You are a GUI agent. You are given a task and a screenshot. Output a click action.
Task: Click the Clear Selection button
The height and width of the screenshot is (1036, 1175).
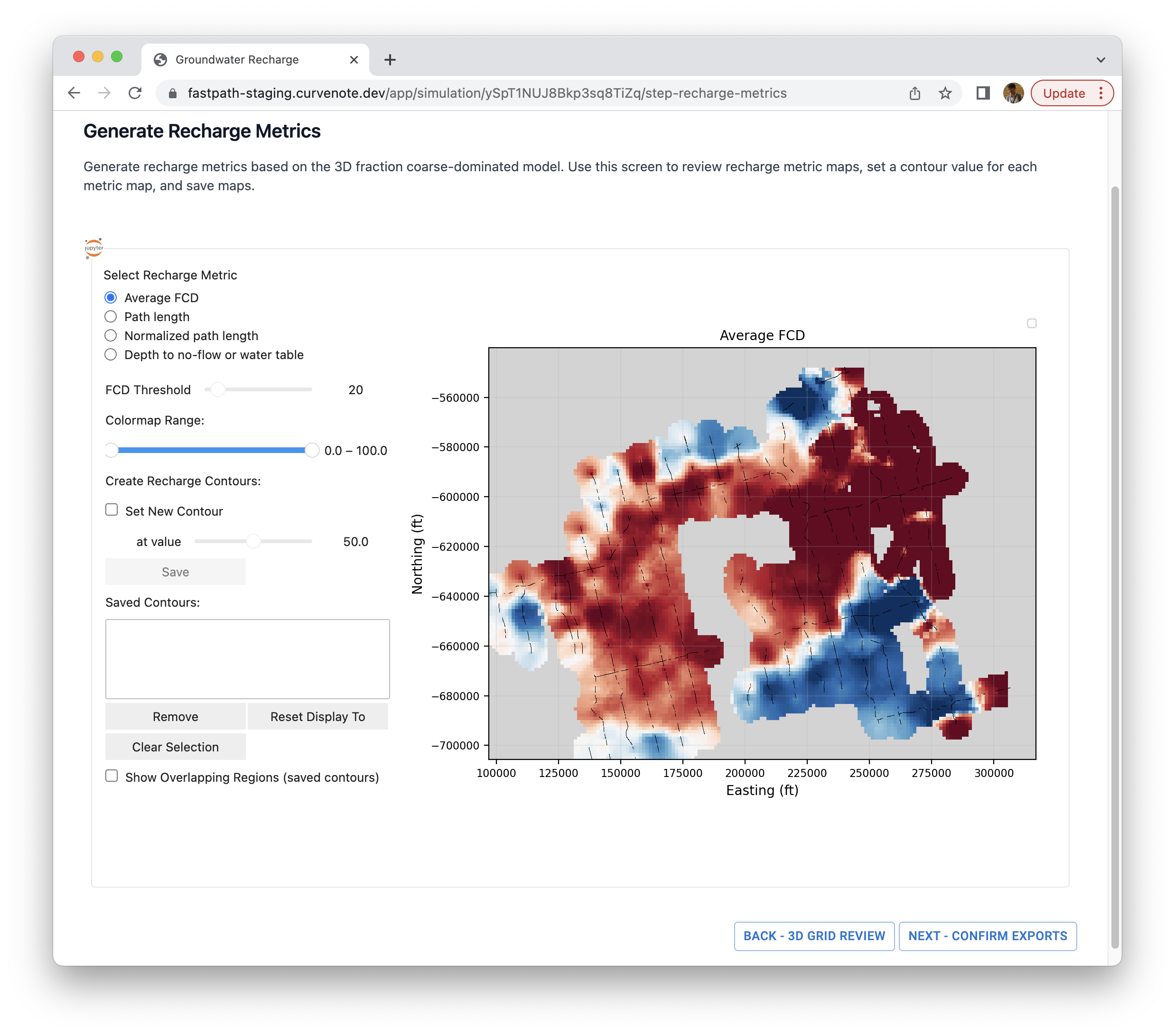[x=175, y=746]
